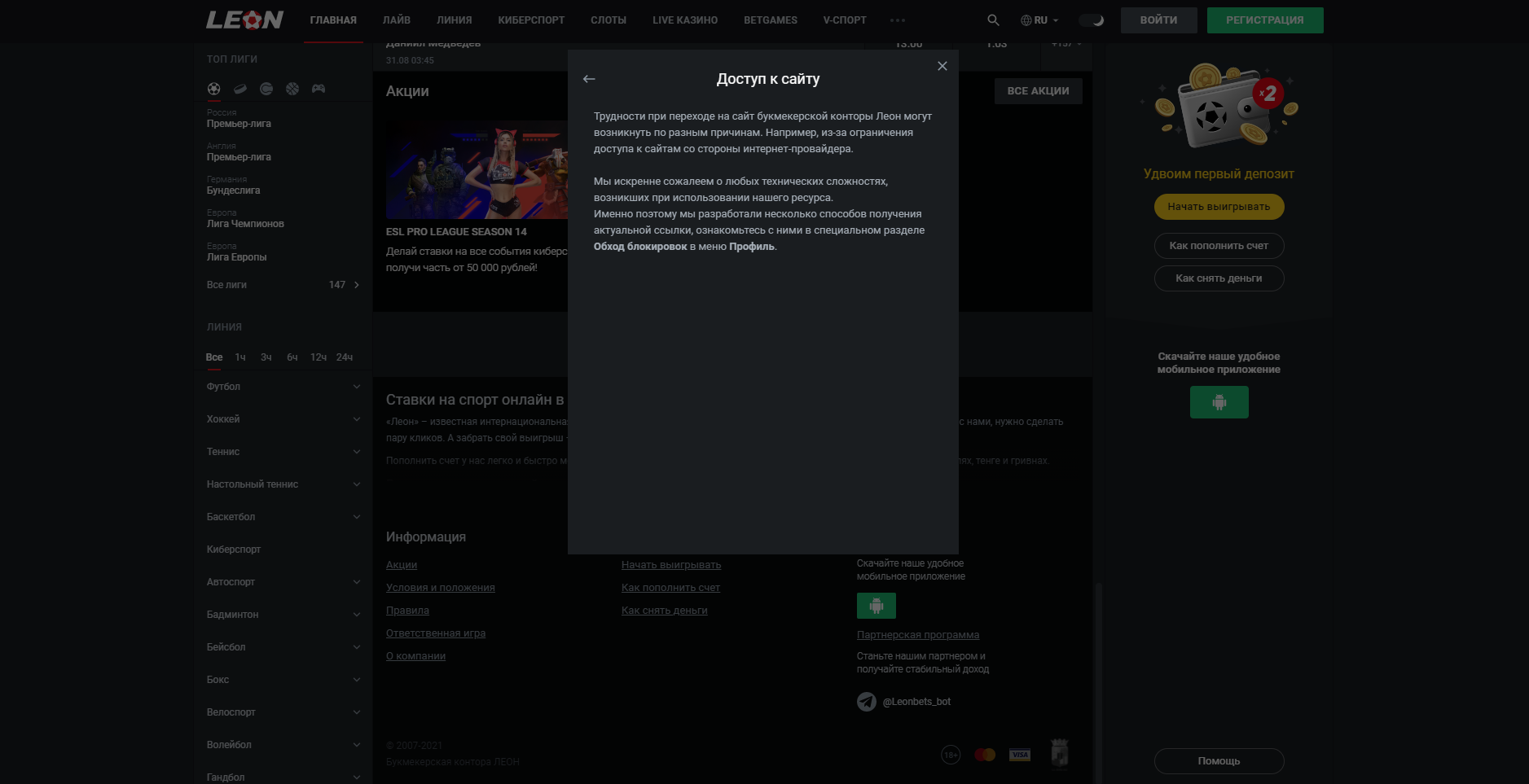The height and width of the screenshot is (784, 1529).
Task: Select the gamepad esports icon
Action: 319,89
